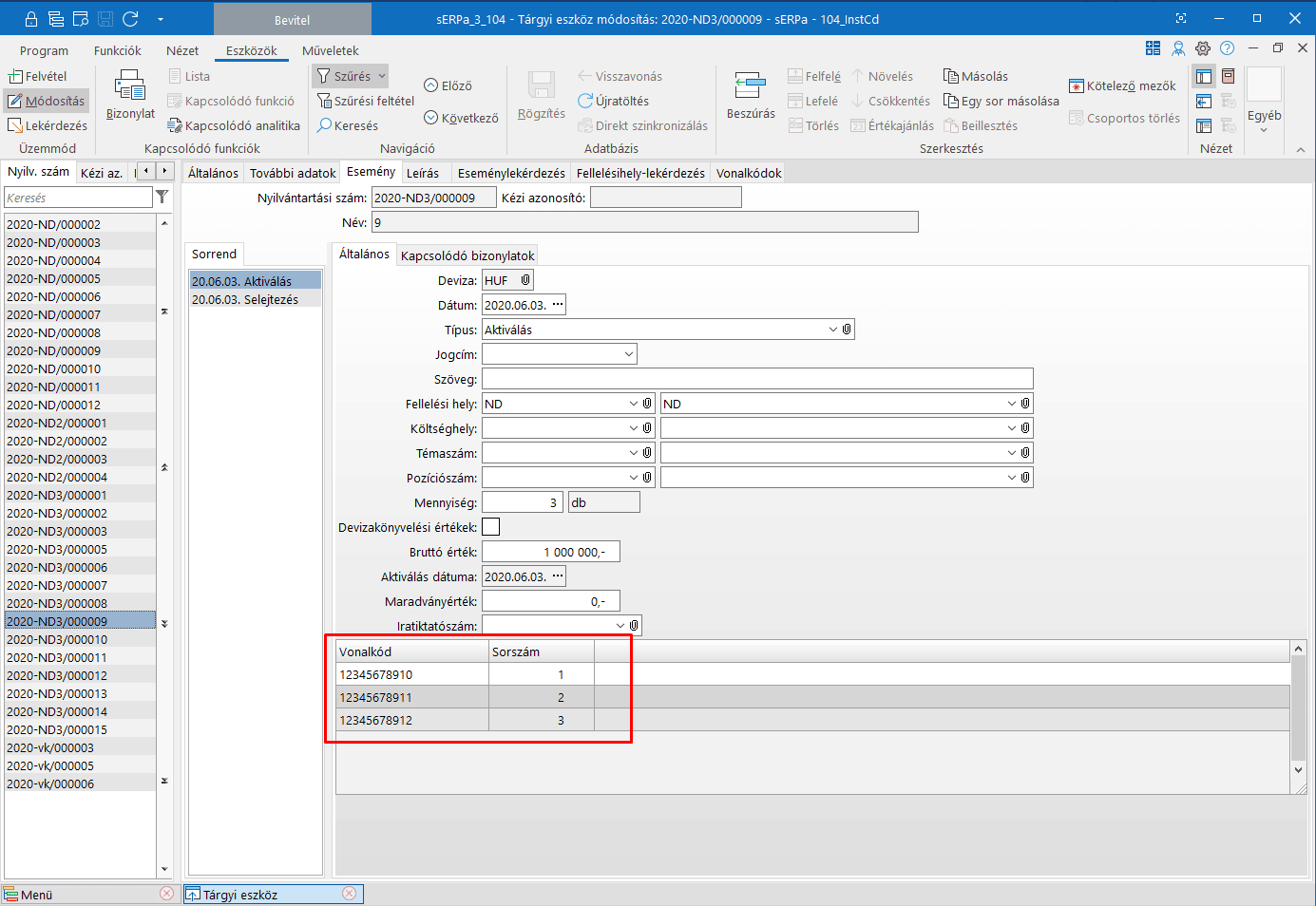Toggle the Devizakönyvelési értékek checkbox
This screenshot has height=906, width=1316.
click(491, 527)
